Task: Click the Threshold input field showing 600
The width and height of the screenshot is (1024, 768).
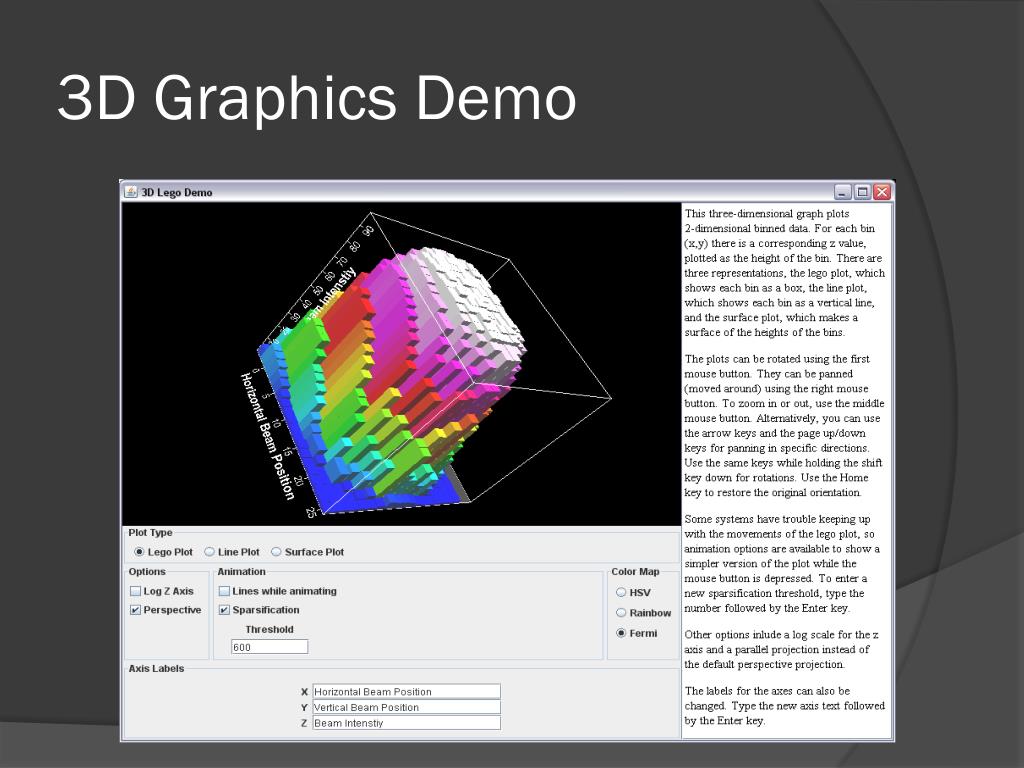Action: click(269, 647)
